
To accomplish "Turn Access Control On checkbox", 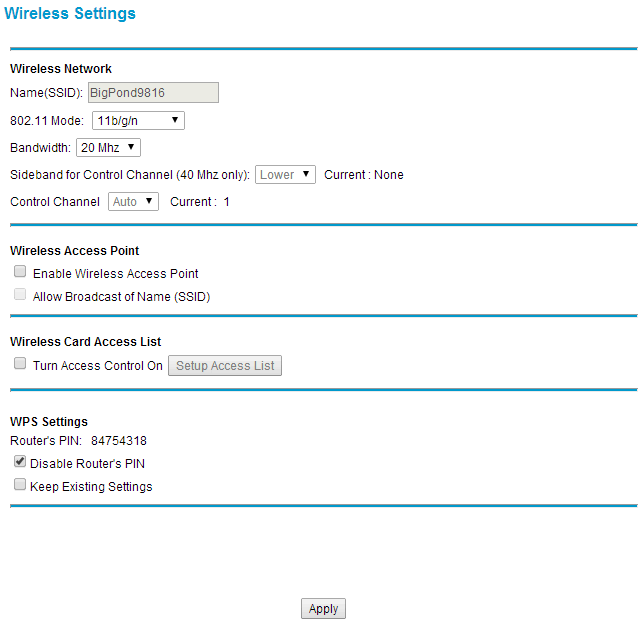I will (20, 364).
